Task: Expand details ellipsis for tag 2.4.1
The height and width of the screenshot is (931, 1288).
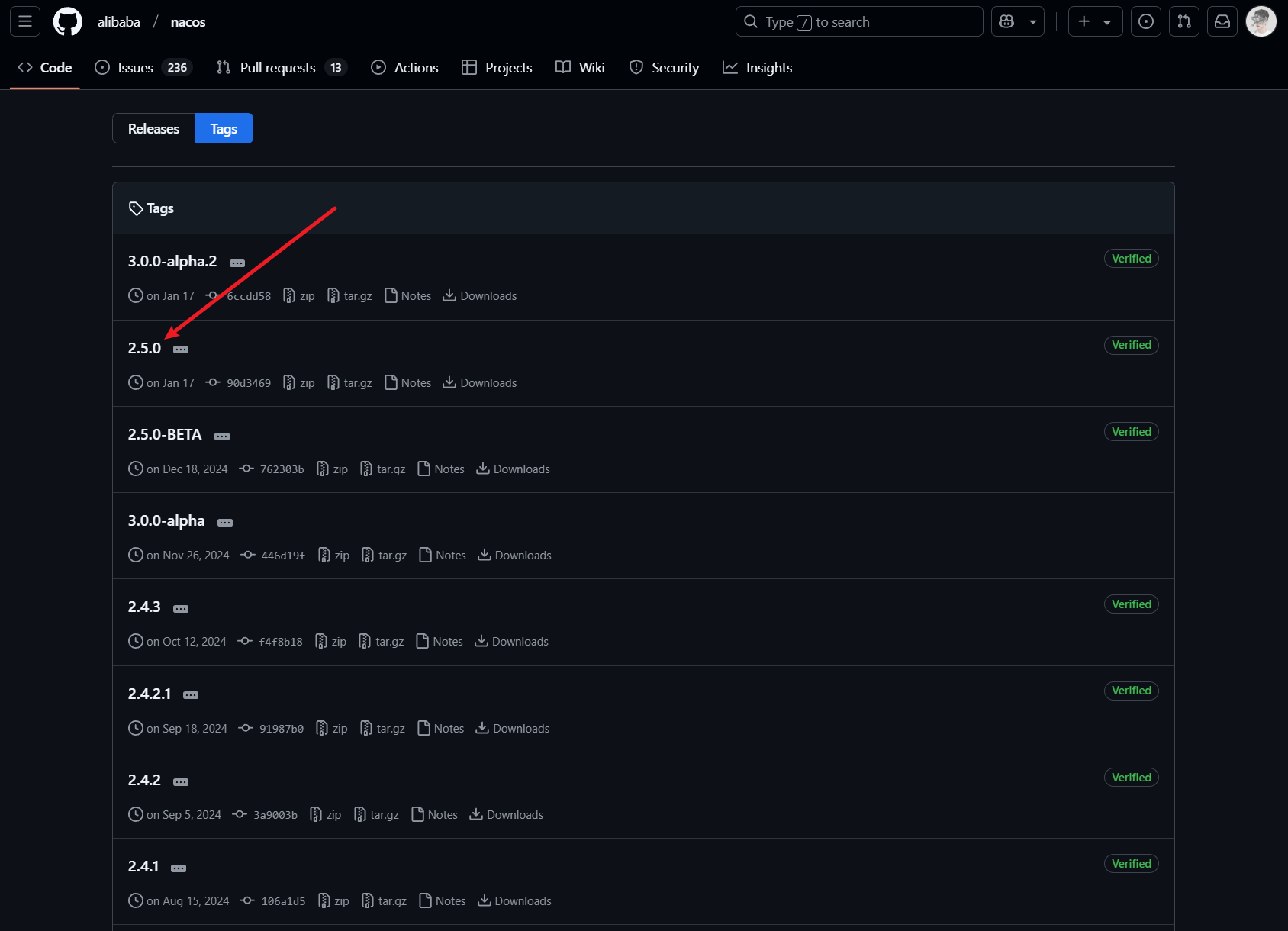Action: coord(179,868)
